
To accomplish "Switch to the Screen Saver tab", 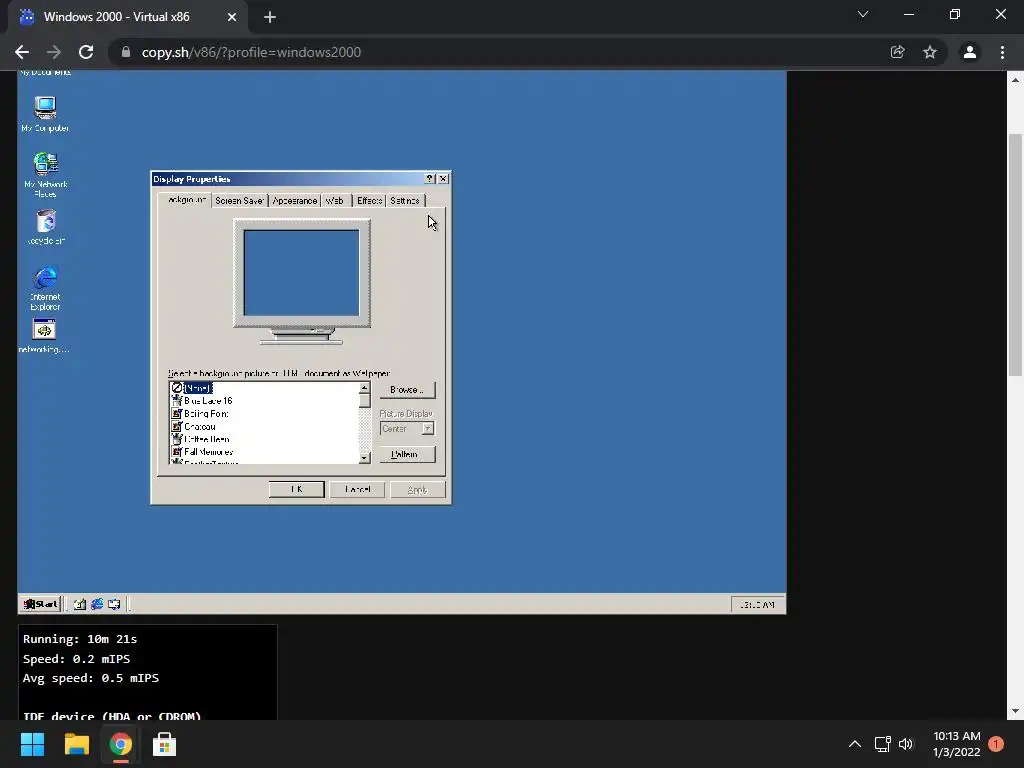I will click(239, 200).
